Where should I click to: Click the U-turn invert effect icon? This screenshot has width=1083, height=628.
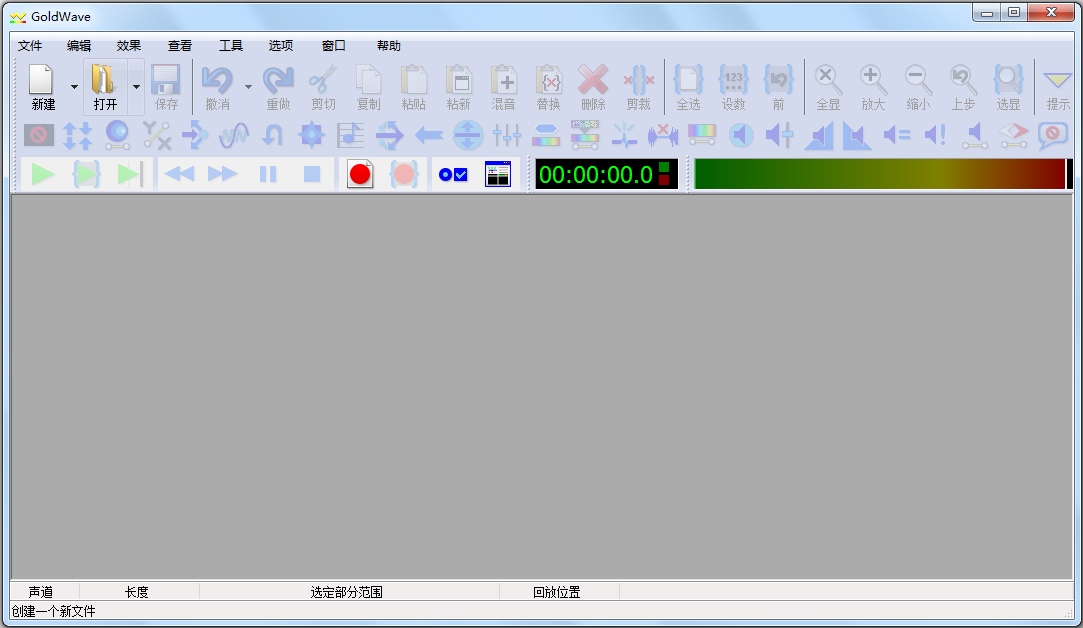(272, 135)
